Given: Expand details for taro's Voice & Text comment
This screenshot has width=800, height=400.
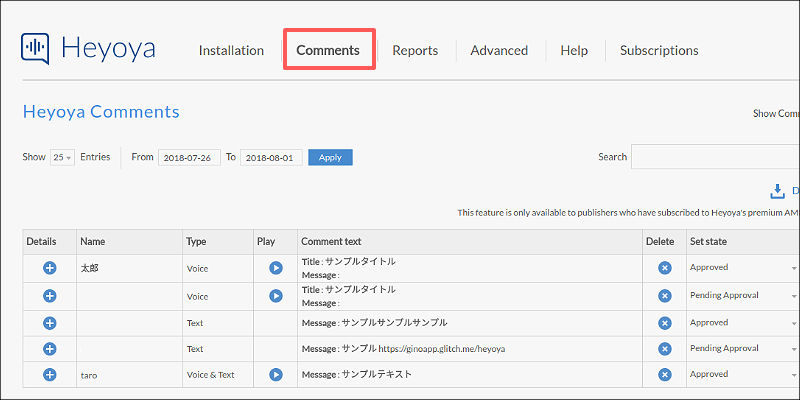Looking at the screenshot, I should click(49, 374).
